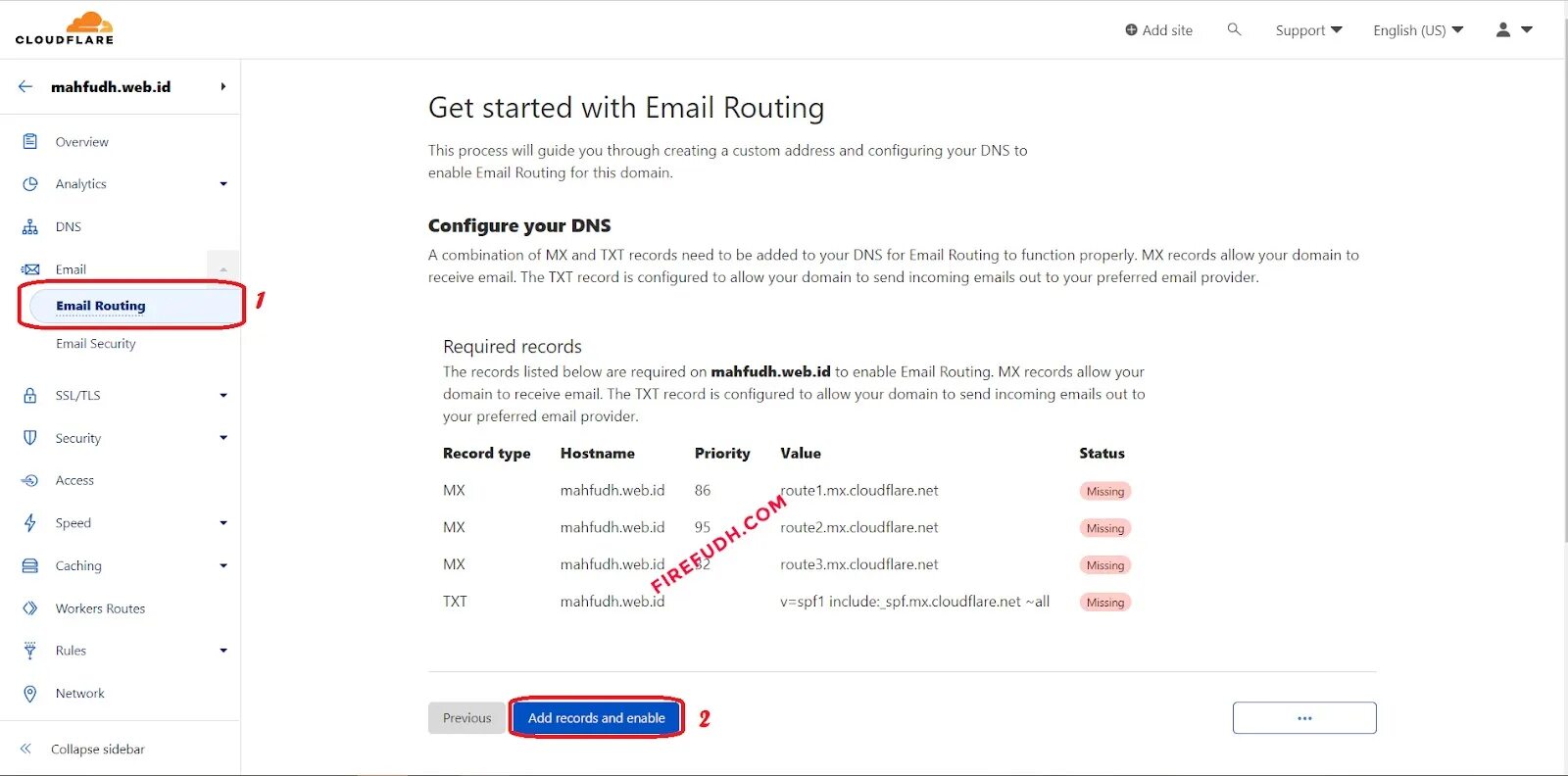Image resolution: width=1568 pixels, height=776 pixels.
Task: Click the collapse sidebar double-chevron icon
Action: (25, 749)
